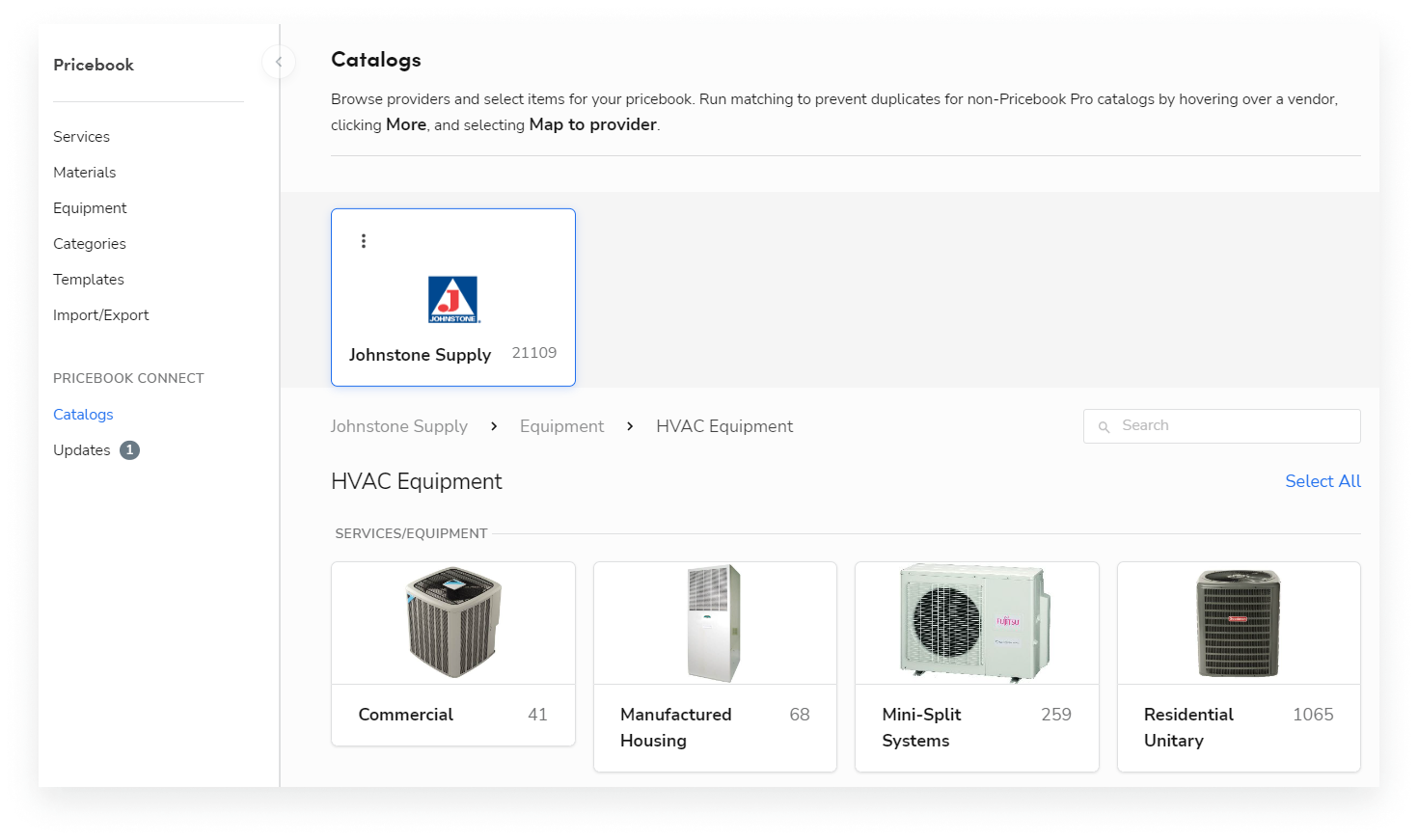This screenshot has width=1418, height=840.
Task: Click the Updates notification badge
Action: (129, 450)
